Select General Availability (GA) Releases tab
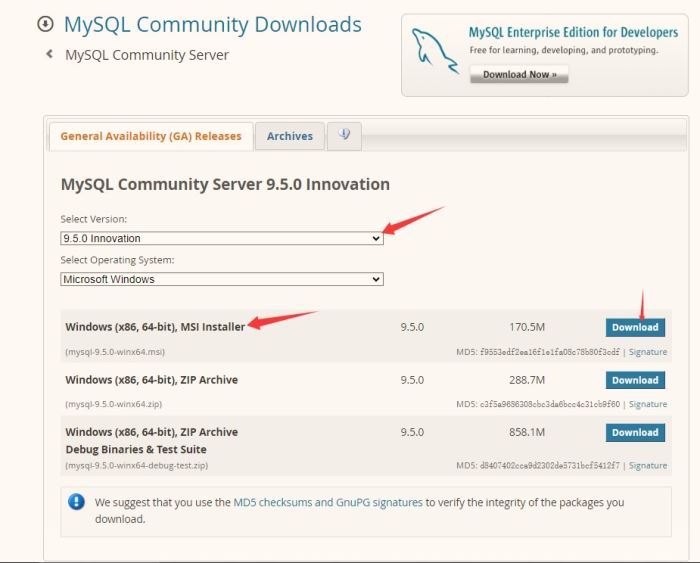 click(x=150, y=136)
